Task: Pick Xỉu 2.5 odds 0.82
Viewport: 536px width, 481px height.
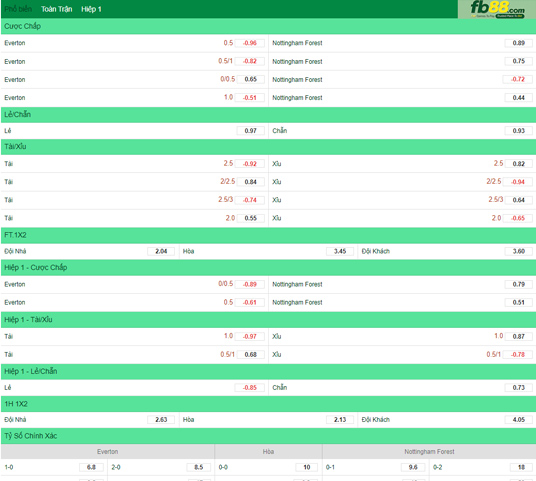Action: tap(519, 164)
